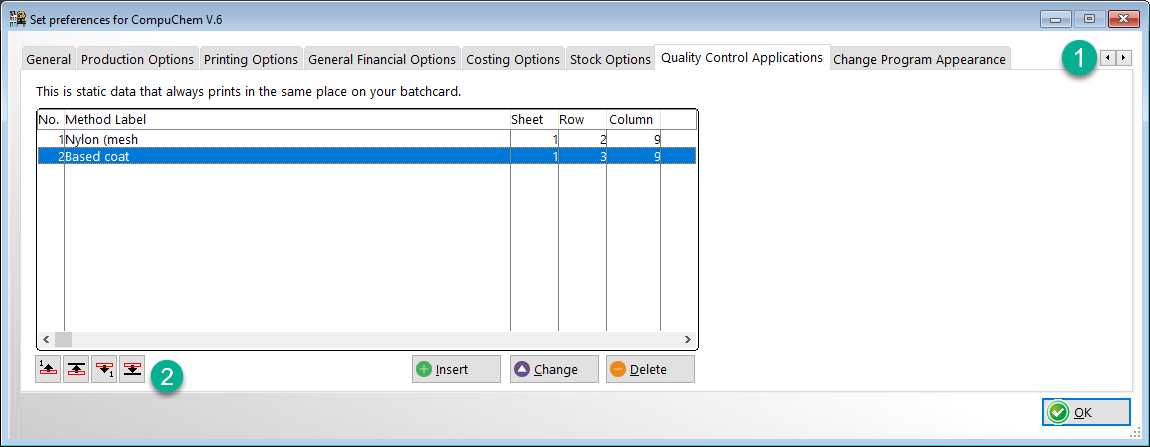The height and width of the screenshot is (447, 1150).
Task: Move selected row down one position
Action: coord(104,369)
